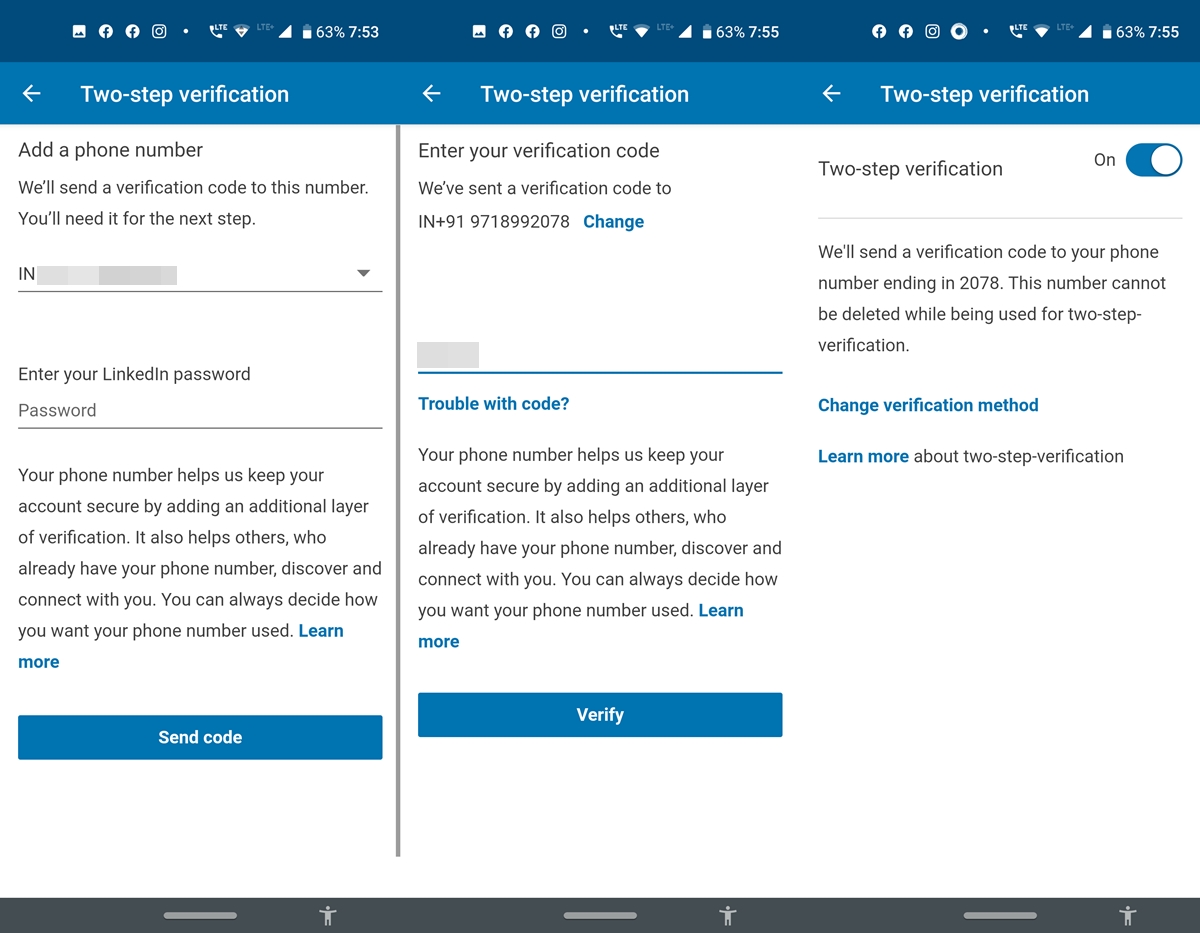Image resolution: width=1200 pixels, height=933 pixels.
Task: Tap image notification icon in middle screen status bar
Action: (479, 32)
